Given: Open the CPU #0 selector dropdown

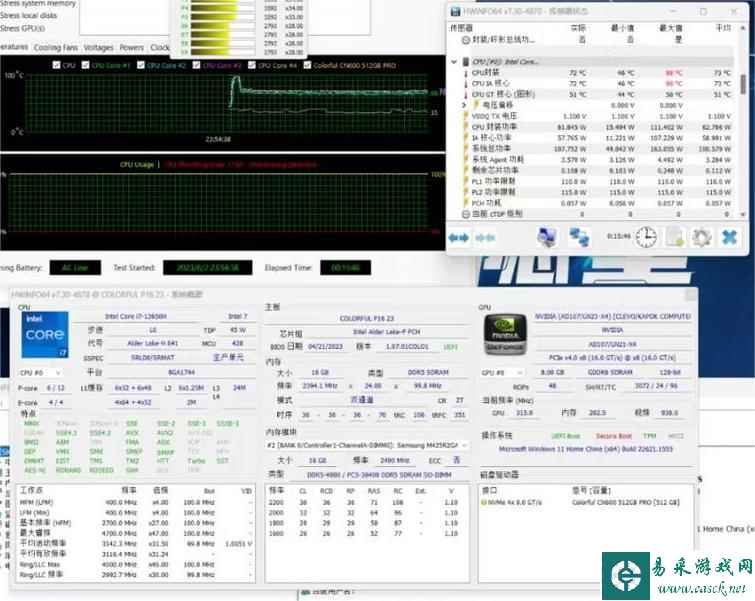Looking at the screenshot, I should point(41,373).
